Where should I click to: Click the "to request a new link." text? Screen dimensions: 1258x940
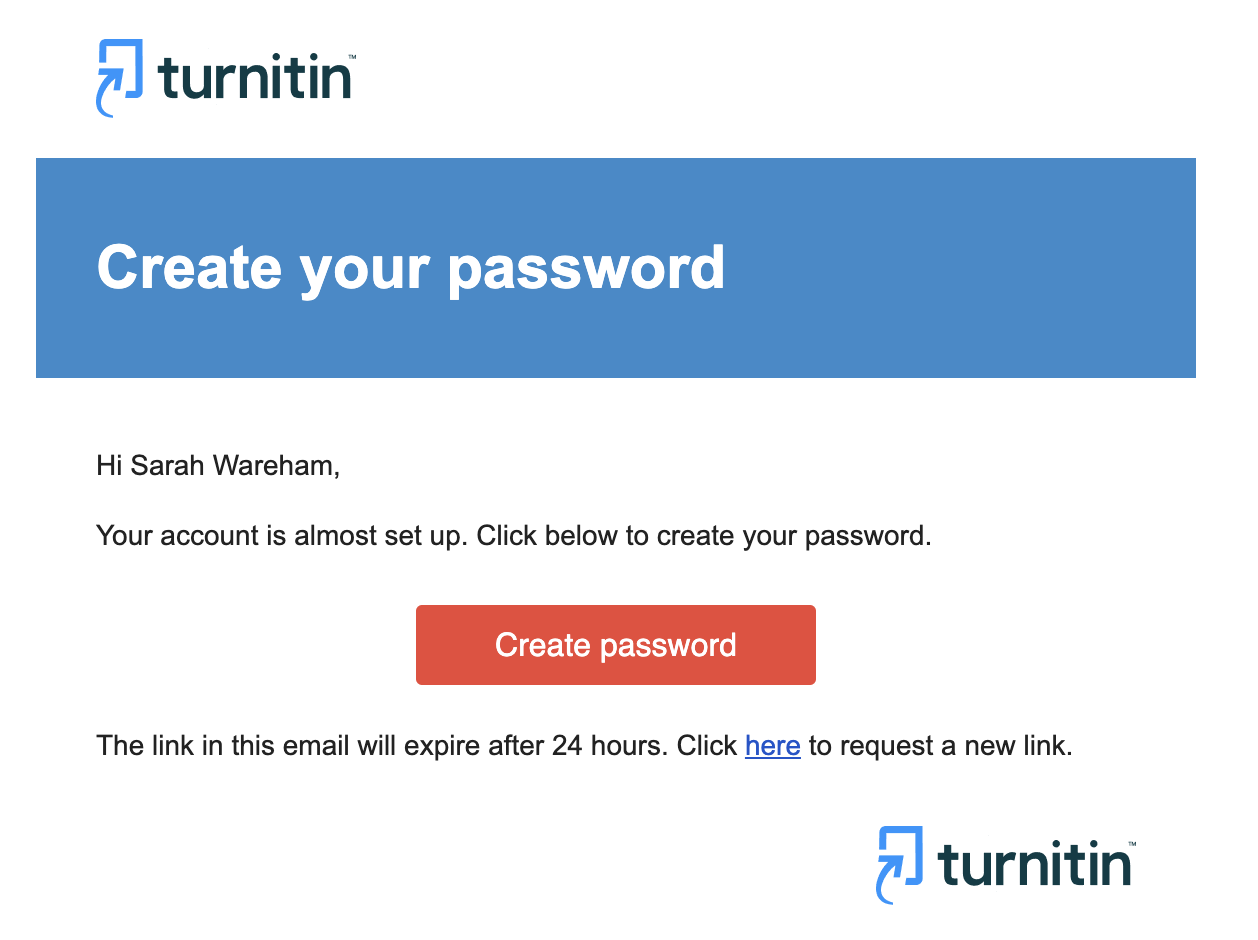tap(940, 746)
